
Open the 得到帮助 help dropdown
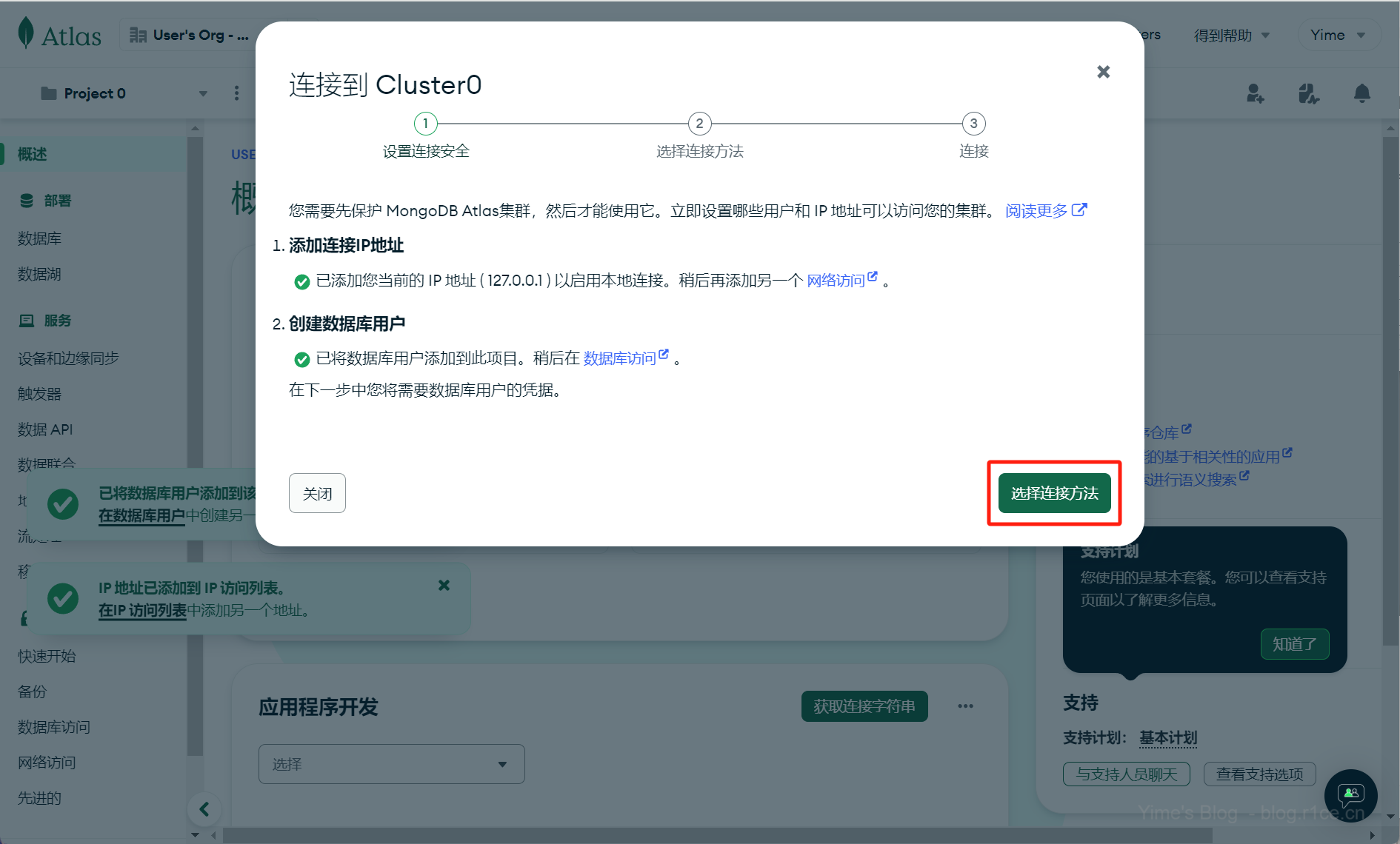point(1231,36)
